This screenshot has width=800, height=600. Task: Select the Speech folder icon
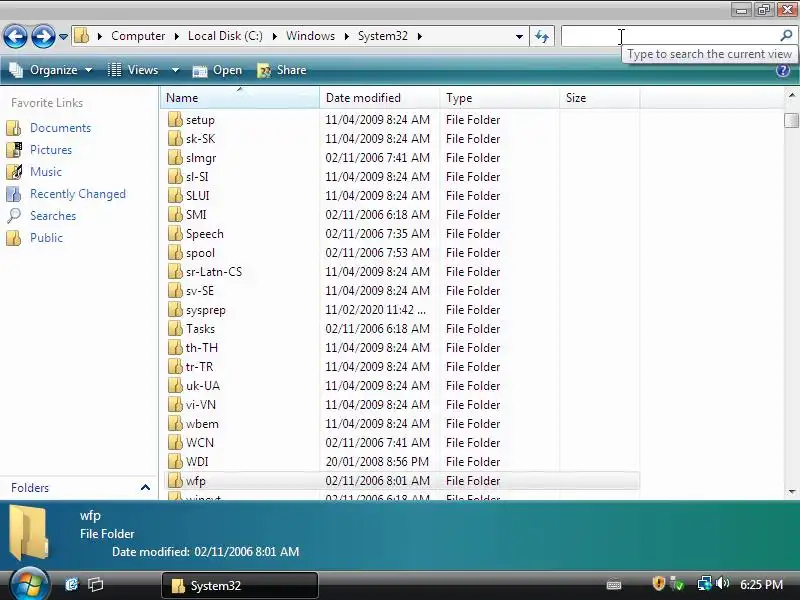point(175,234)
